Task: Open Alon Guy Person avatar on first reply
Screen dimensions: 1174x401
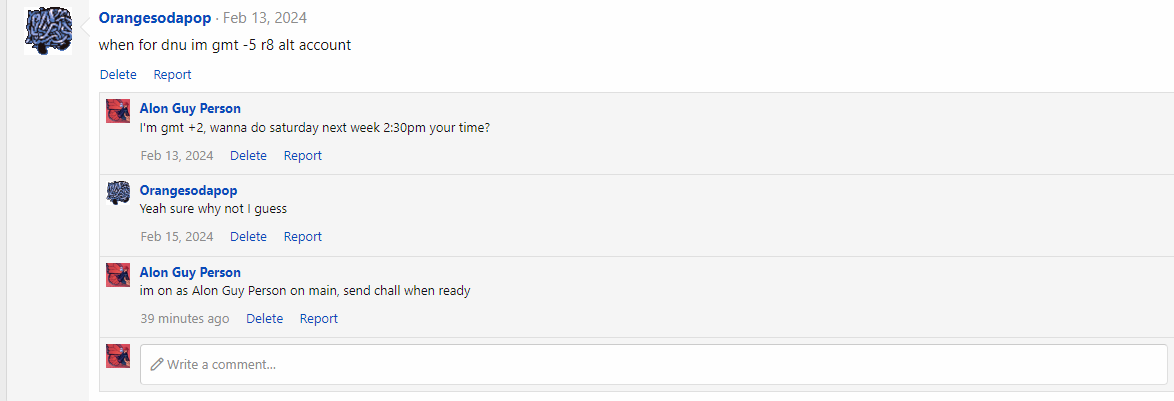Action: click(x=118, y=111)
